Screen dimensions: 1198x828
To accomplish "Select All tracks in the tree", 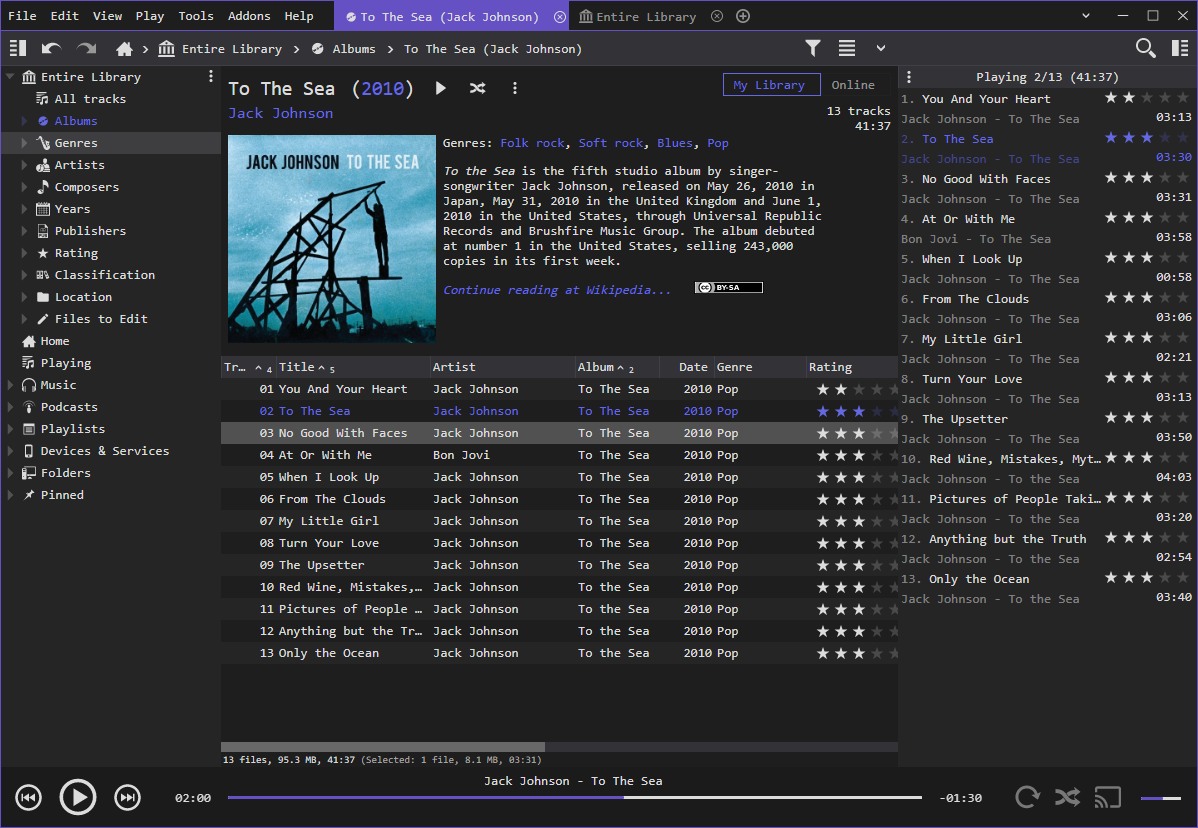I will (x=89, y=99).
